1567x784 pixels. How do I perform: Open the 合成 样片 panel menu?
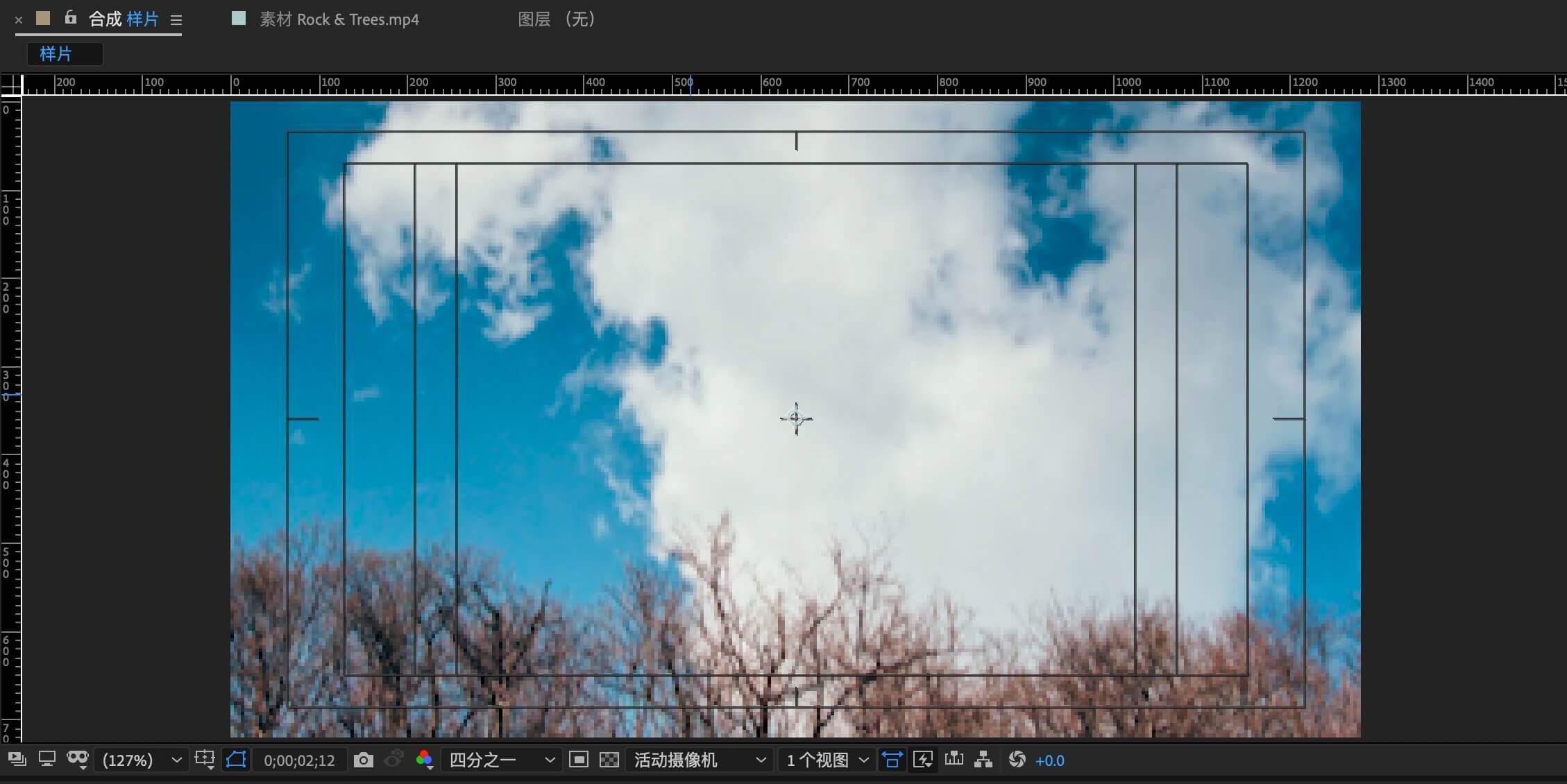tap(176, 20)
